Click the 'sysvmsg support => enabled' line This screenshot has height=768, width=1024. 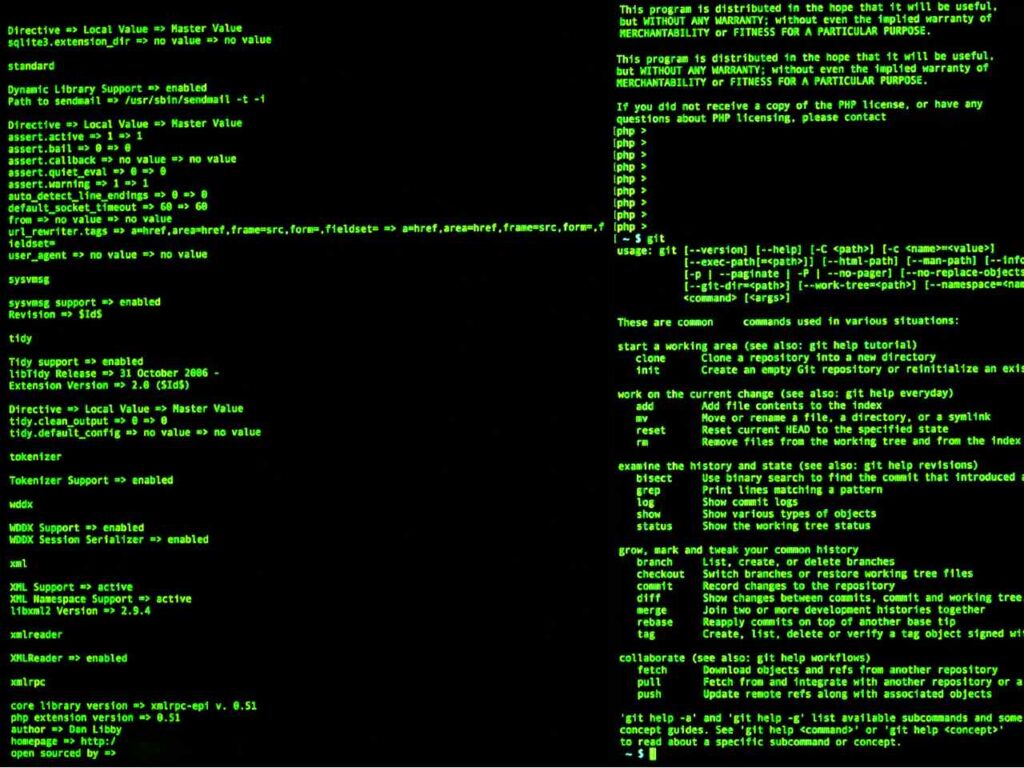pos(84,303)
